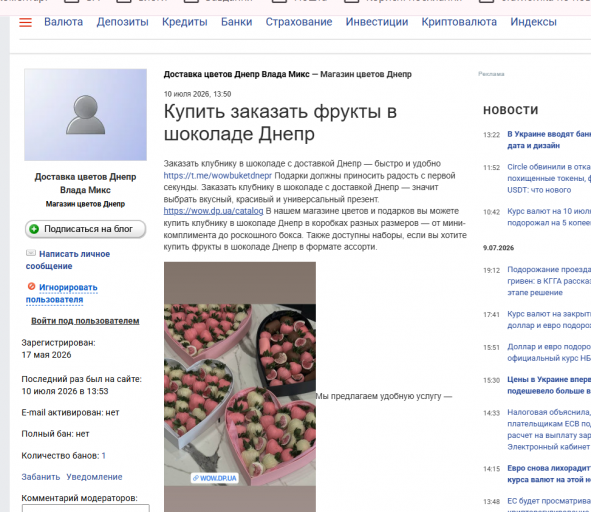Open the 19:12 Подорожание проезда news

[x=549, y=281]
